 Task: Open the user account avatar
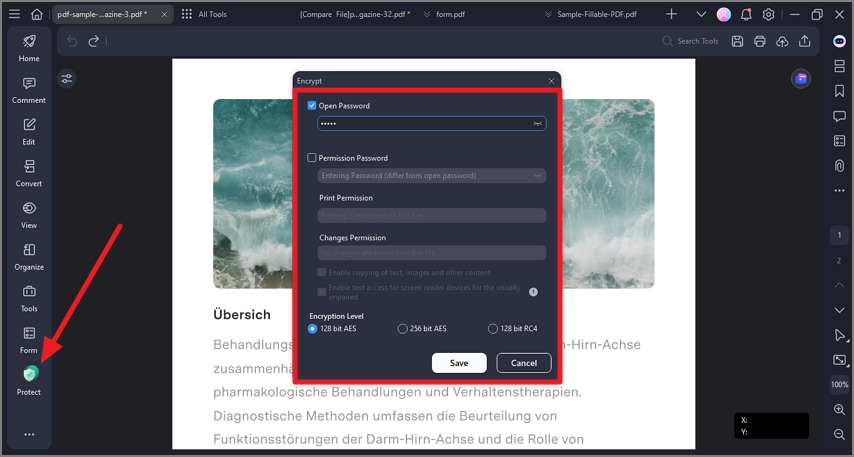click(x=724, y=15)
